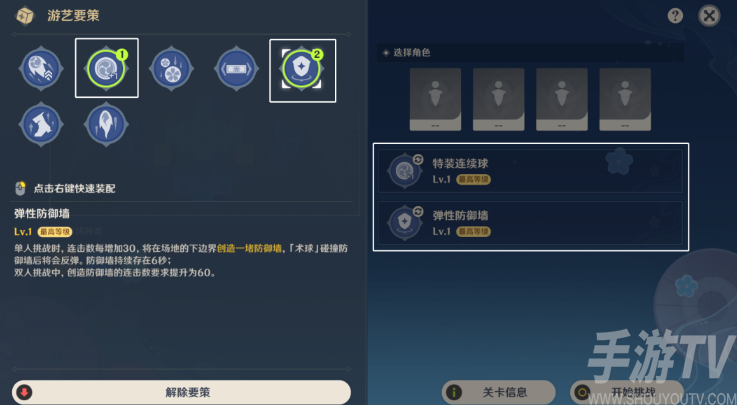Toggle the equipped 特装连续球 strategy marked 1
Screen dimensions: 737x405
[106, 69]
